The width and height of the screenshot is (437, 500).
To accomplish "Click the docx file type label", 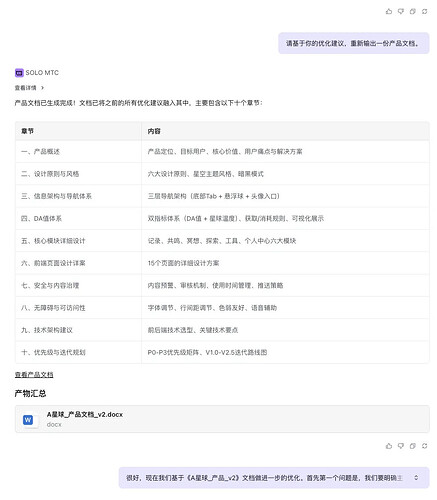I will (x=54, y=424).
